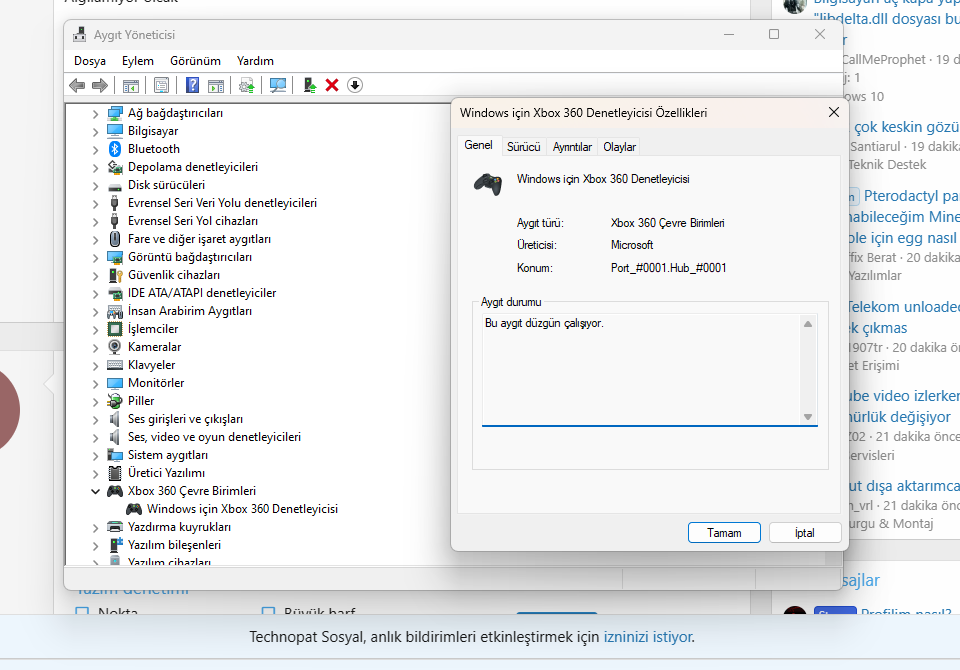Image resolution: width=960 pixels, height=670 pixels.
Task: Open the Yardım menu
Action: [255, 61]
